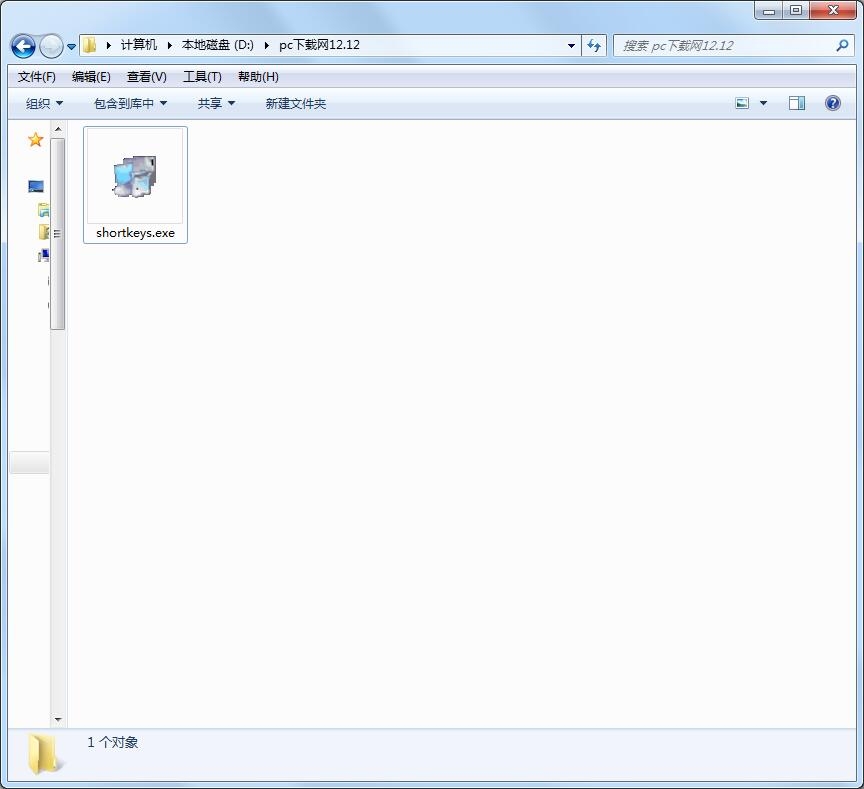
Task: Click the 1 个对象 status text
Action: point(112,742)
